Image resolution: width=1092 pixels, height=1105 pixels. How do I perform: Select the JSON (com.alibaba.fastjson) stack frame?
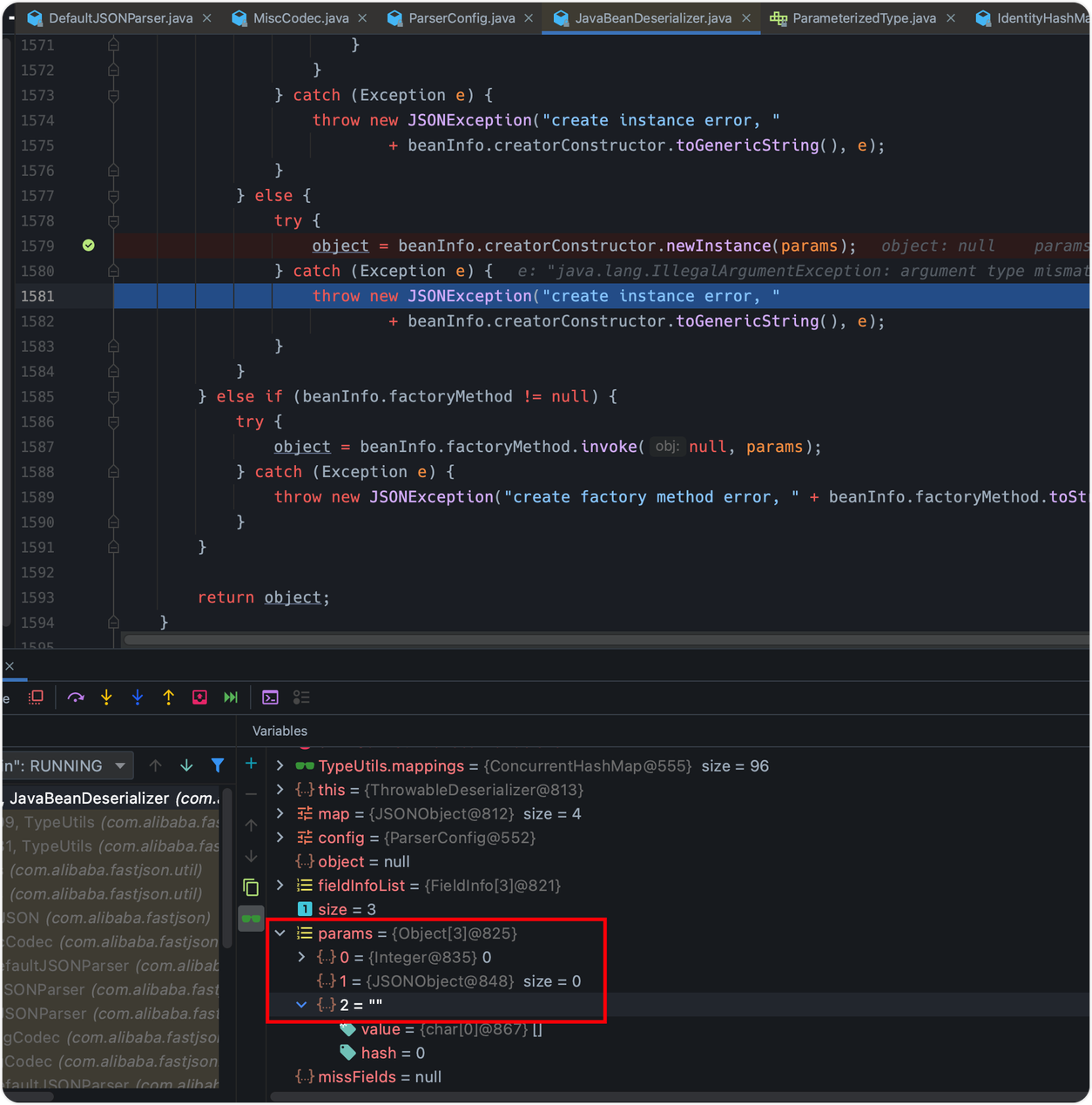[x=111, y=918]
